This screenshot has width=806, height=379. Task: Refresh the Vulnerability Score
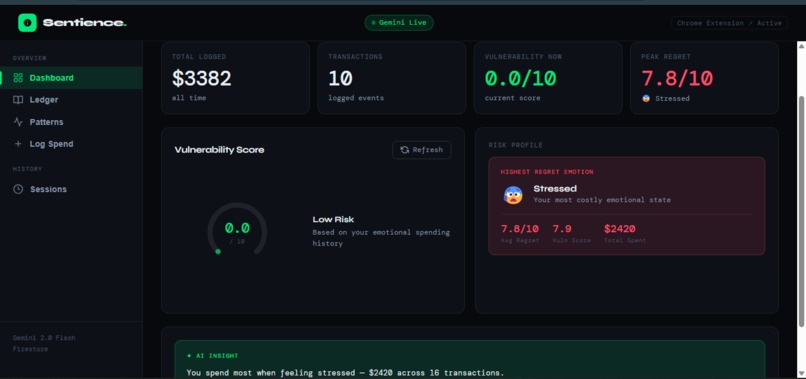click(422, 150)
